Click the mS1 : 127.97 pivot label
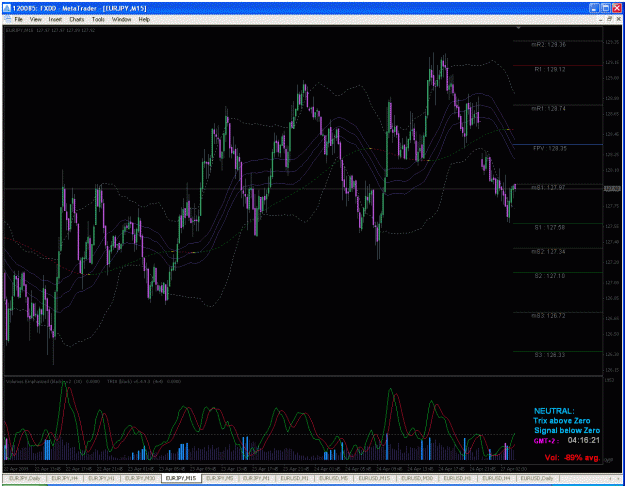 pyautogui.click(x=548, y=187)
